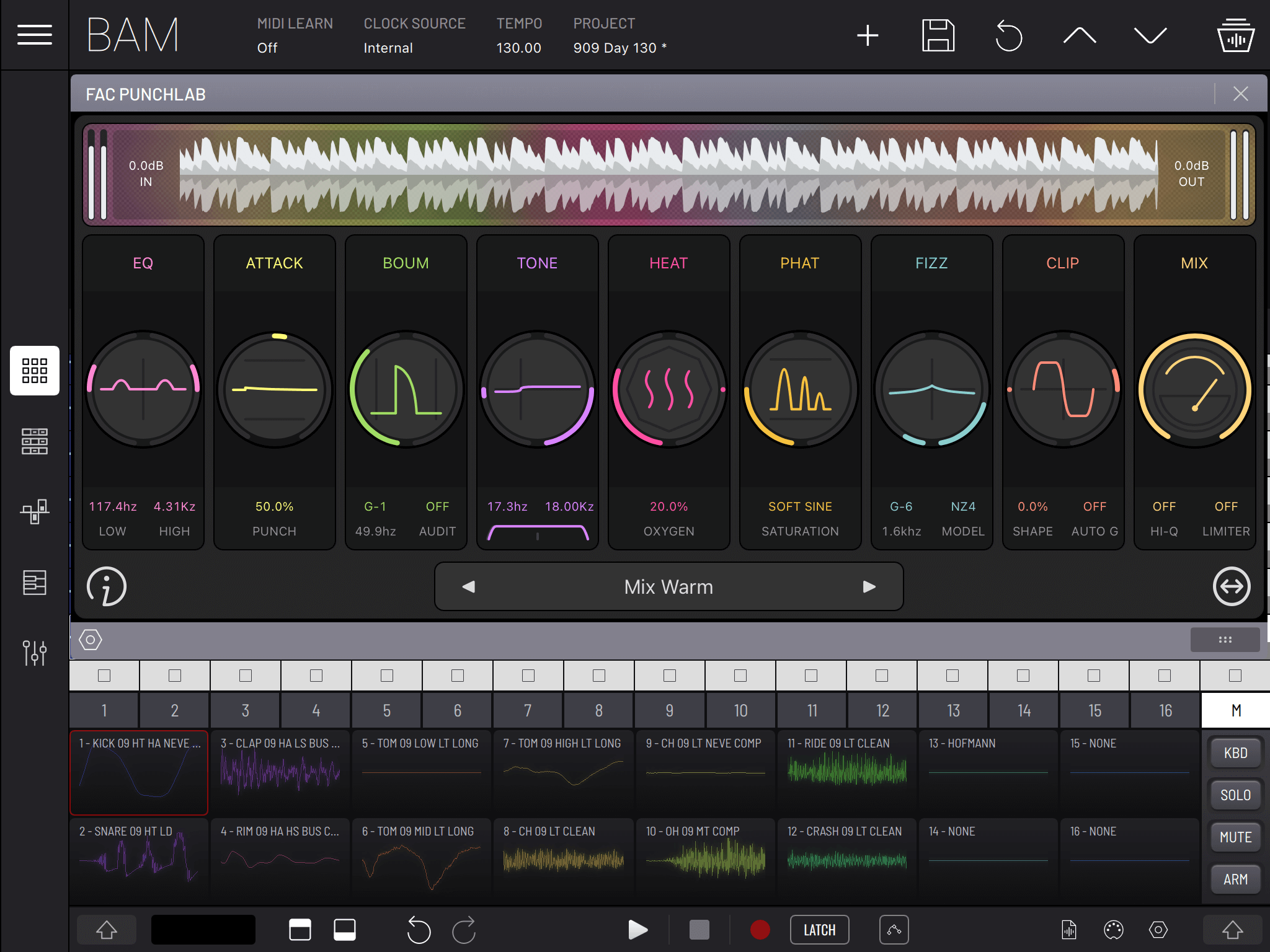This screenshot has width=1270, height=952.
Task: Open MIDI connector settings icon
Action: pos(1114,930)
